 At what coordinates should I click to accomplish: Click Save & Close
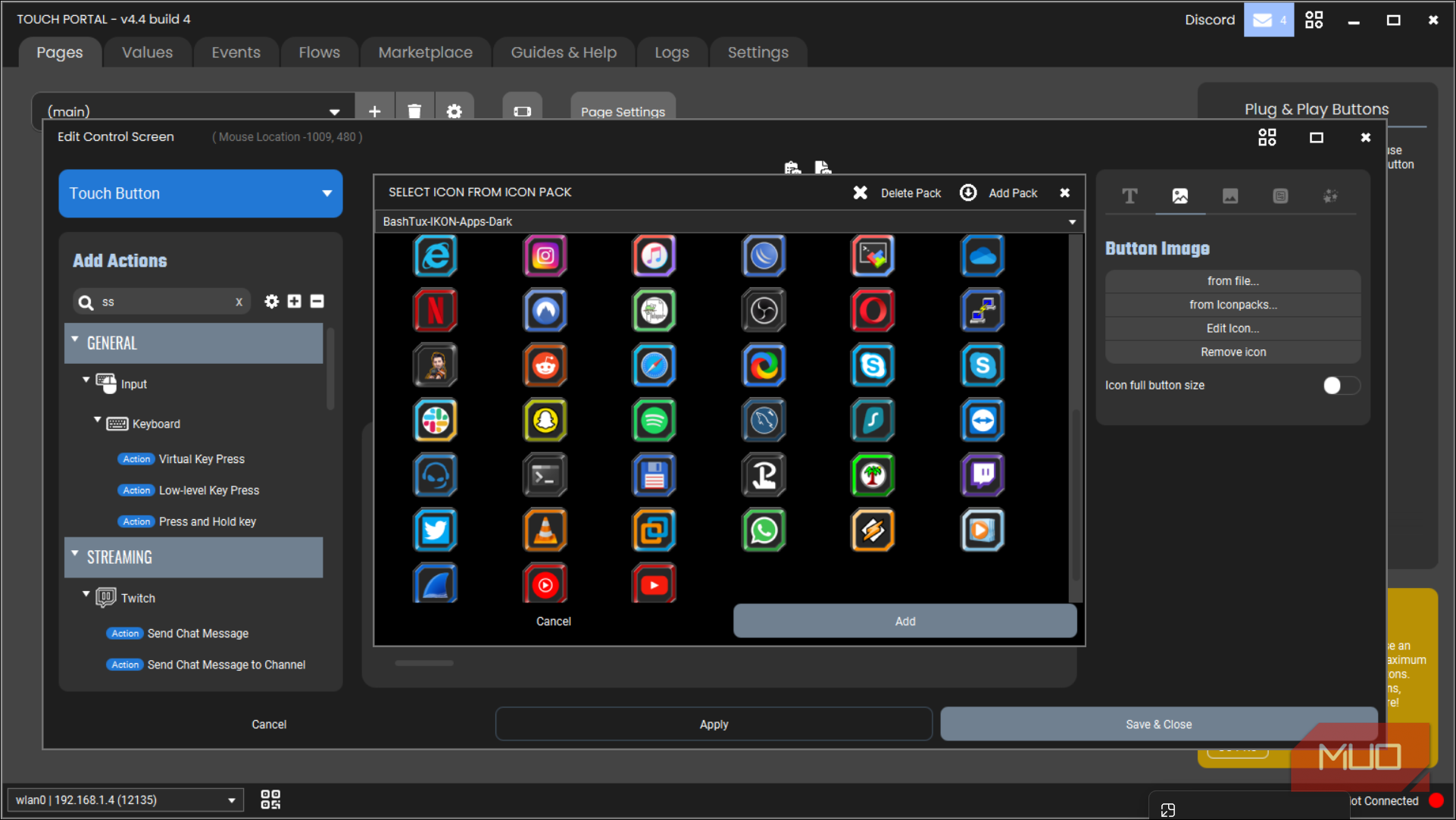(1158, 725)
